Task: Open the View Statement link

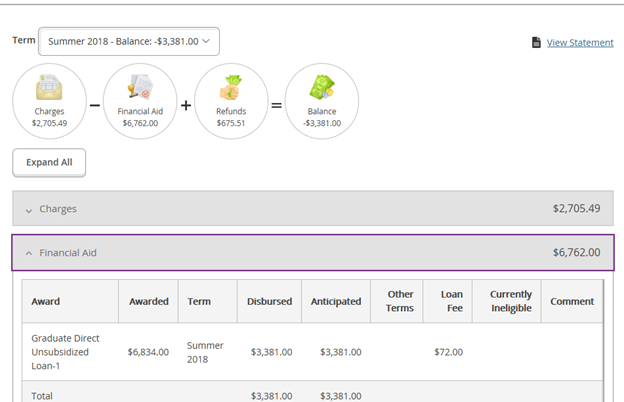Action: 580,43
